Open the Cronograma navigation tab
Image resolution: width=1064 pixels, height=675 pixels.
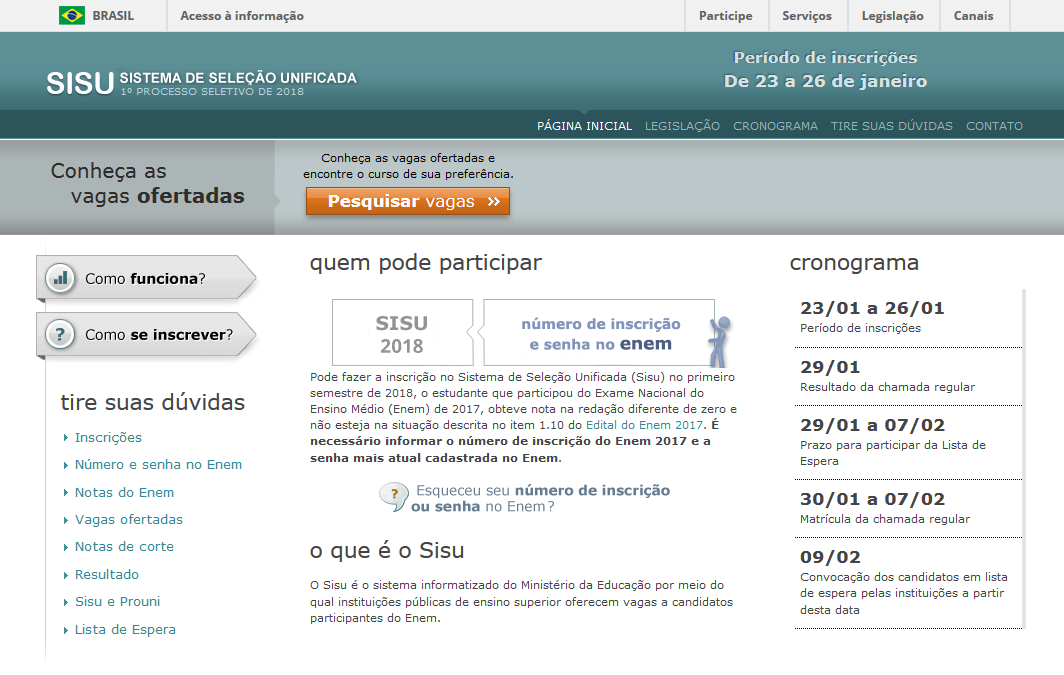[x=775, y=126]
